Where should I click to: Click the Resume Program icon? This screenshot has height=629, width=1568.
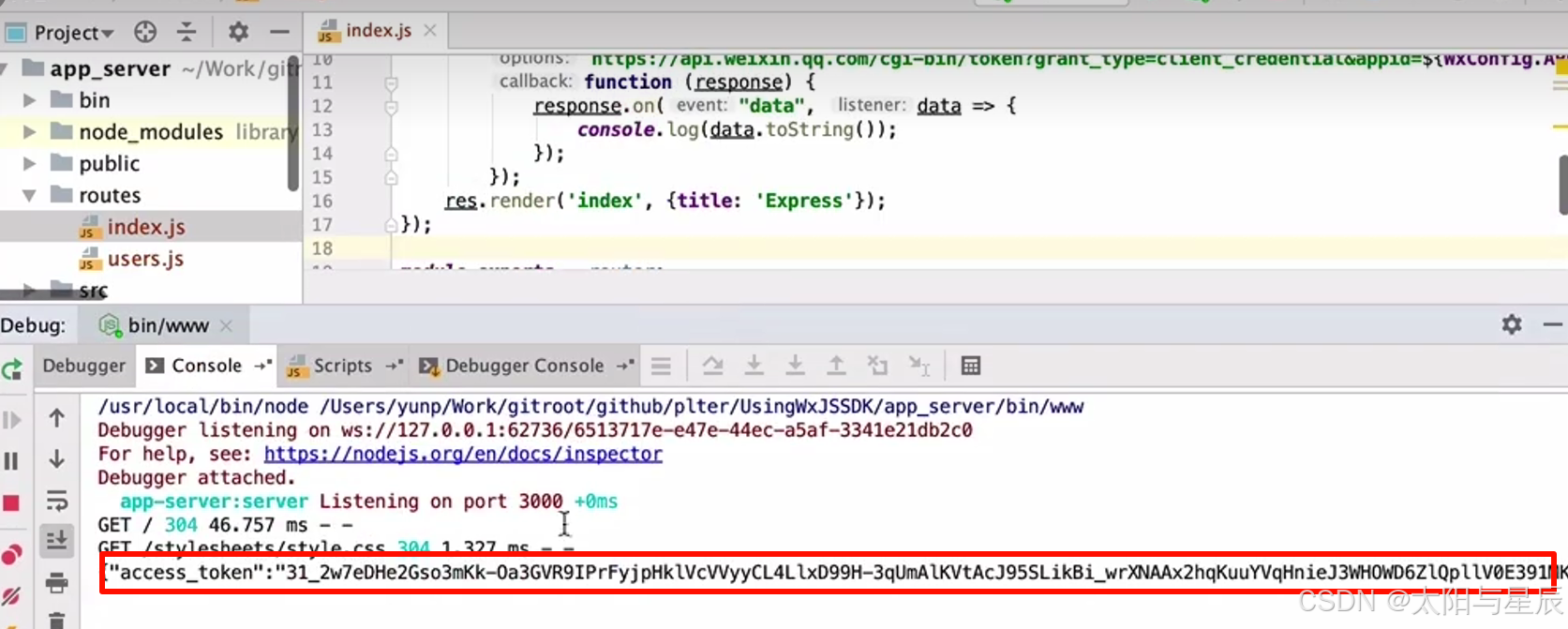coord(11,420)
